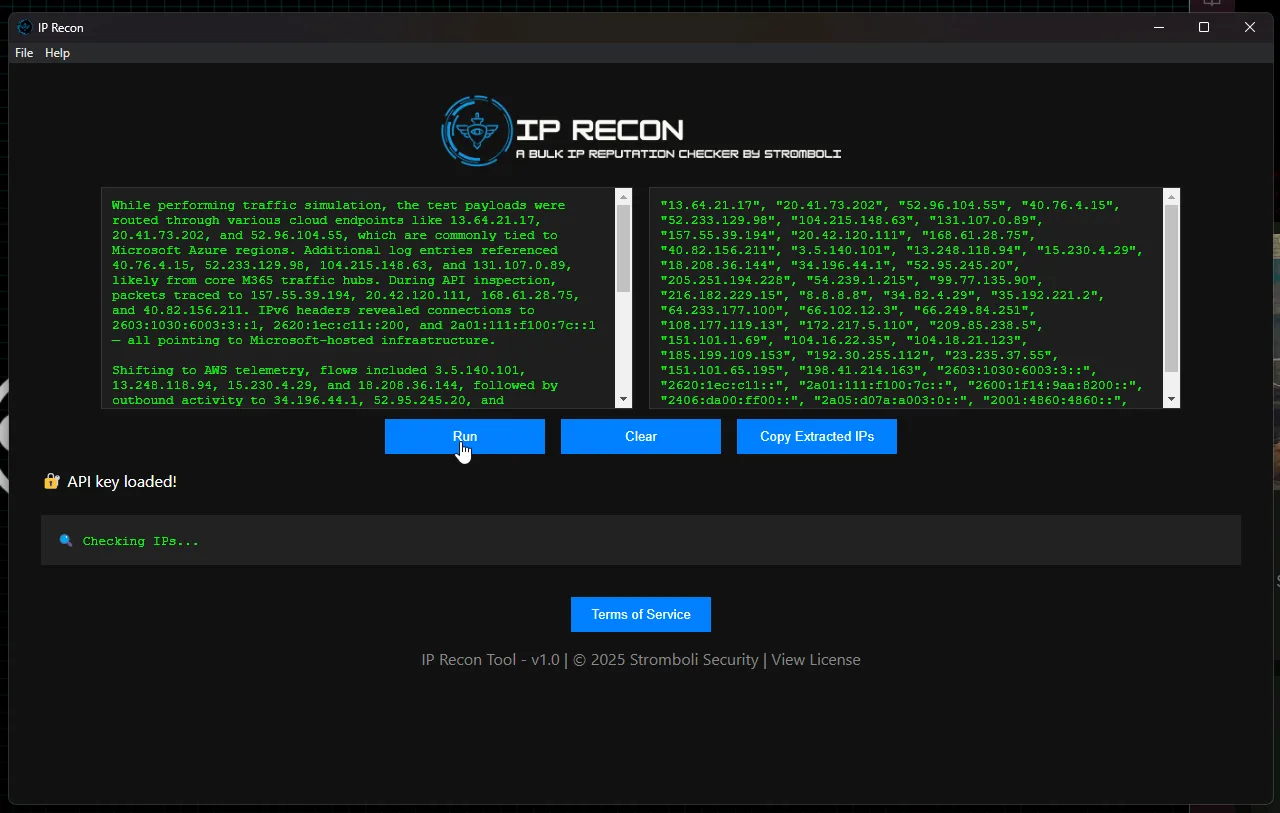This screenshot has height=813, width=1280.
Task: Hit the Clear button
Action: [640, 436]
